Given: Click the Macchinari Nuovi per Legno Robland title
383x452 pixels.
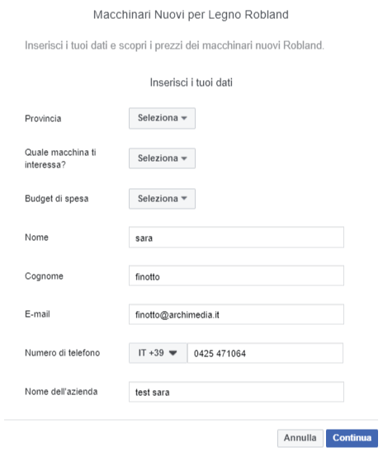Looking at the screenshot, I should (x=191, y=15).
